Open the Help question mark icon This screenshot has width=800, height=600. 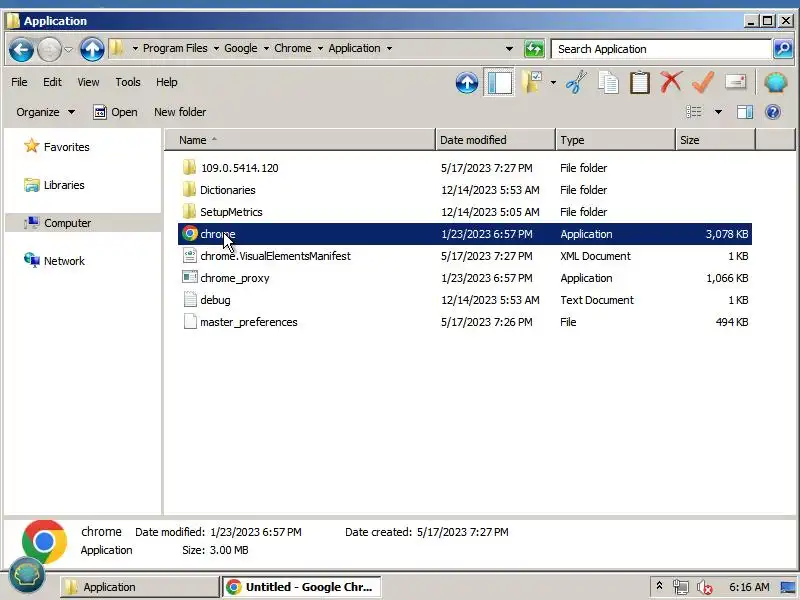point(773,112)
